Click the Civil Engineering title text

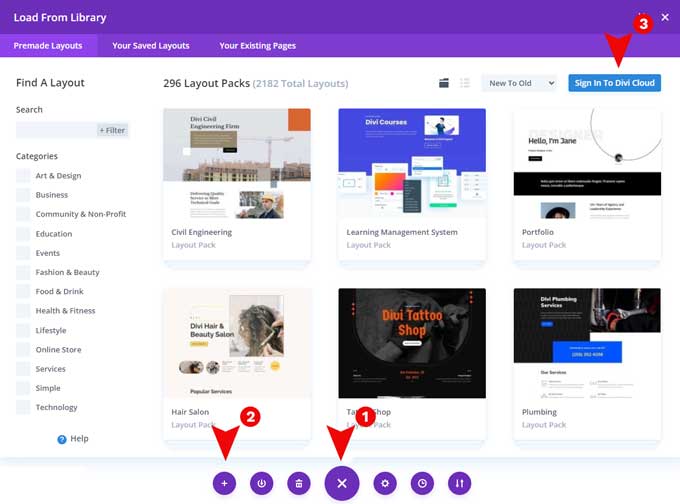coord(202,232)
